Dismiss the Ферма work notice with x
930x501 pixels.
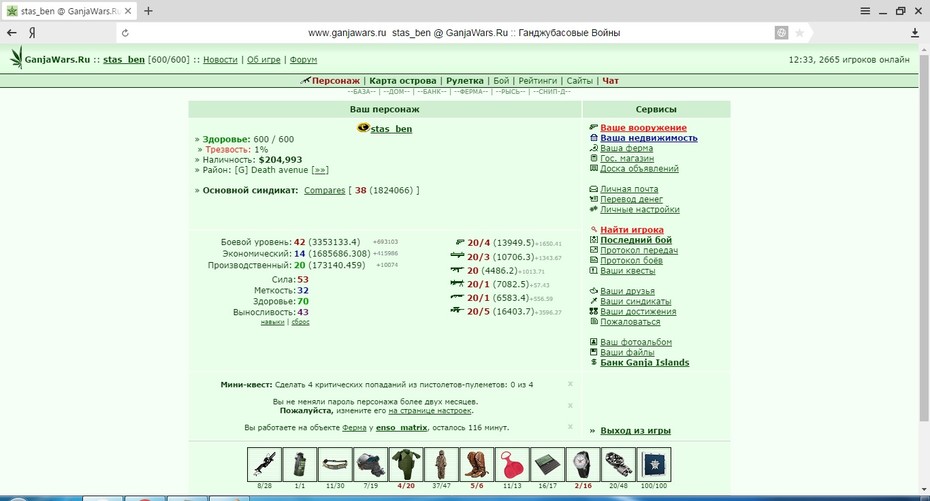[x=570, y=427]
